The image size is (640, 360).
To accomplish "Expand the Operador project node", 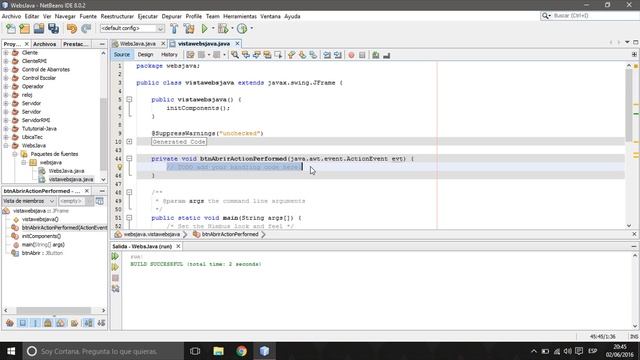I will [x=6, y=87].
